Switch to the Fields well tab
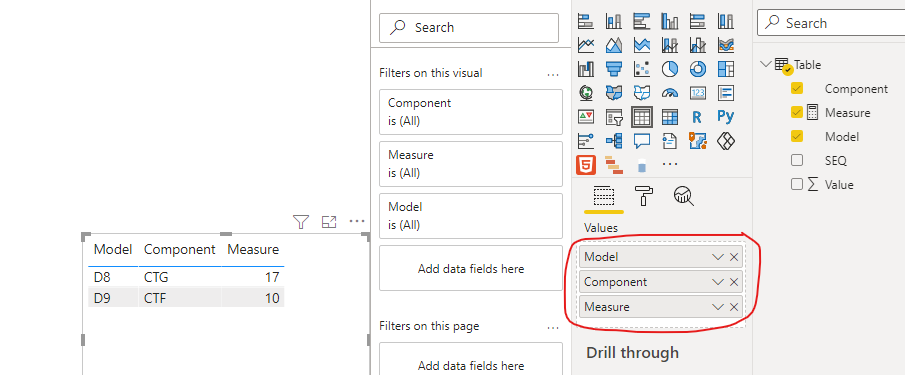The width and height of the screenshot is (905, 375). click(604, 196)
